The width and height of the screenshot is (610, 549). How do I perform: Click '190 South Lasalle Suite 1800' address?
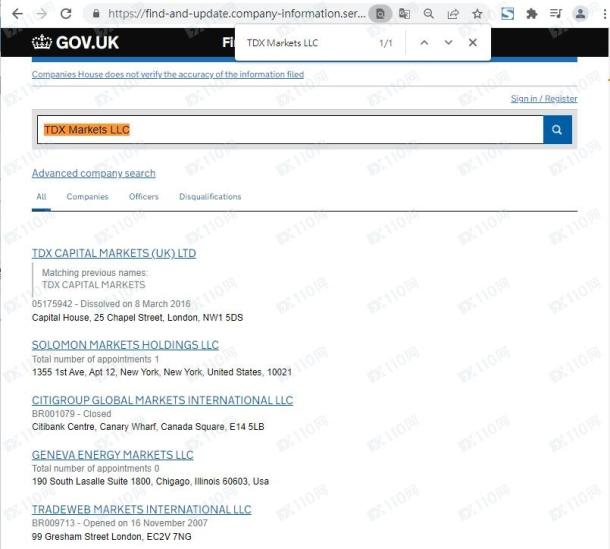[150, 481]
